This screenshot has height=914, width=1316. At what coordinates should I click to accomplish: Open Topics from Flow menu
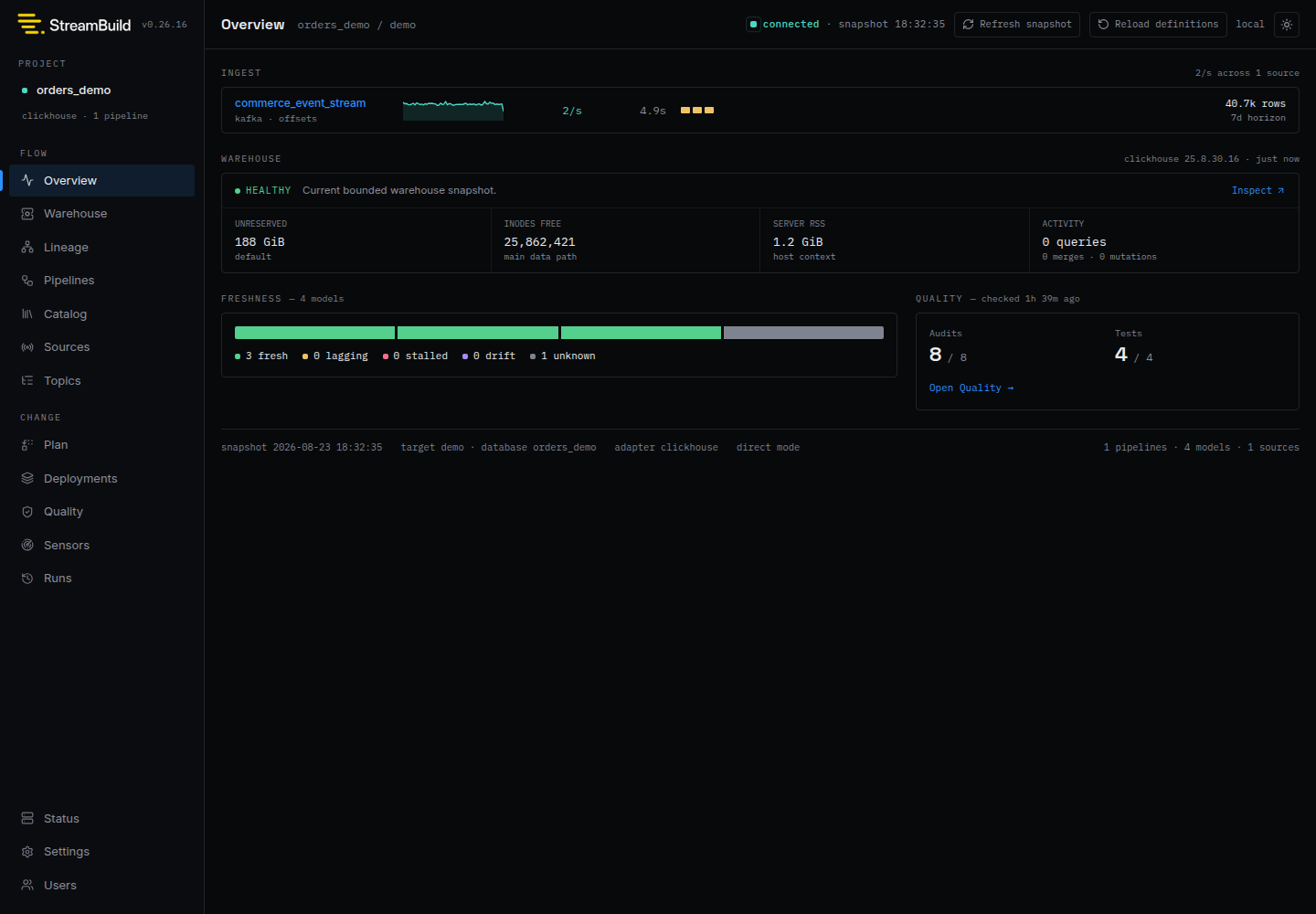(x=102, y=381)
